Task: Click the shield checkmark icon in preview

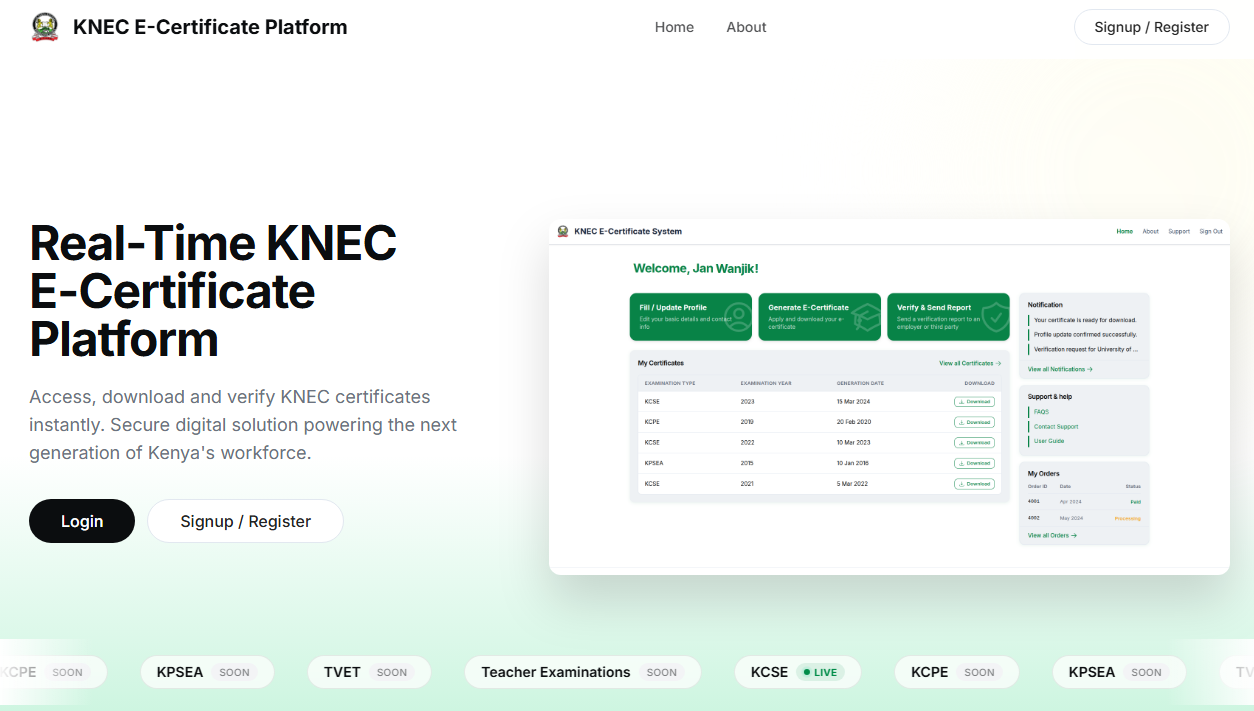Action: (996, 318)
